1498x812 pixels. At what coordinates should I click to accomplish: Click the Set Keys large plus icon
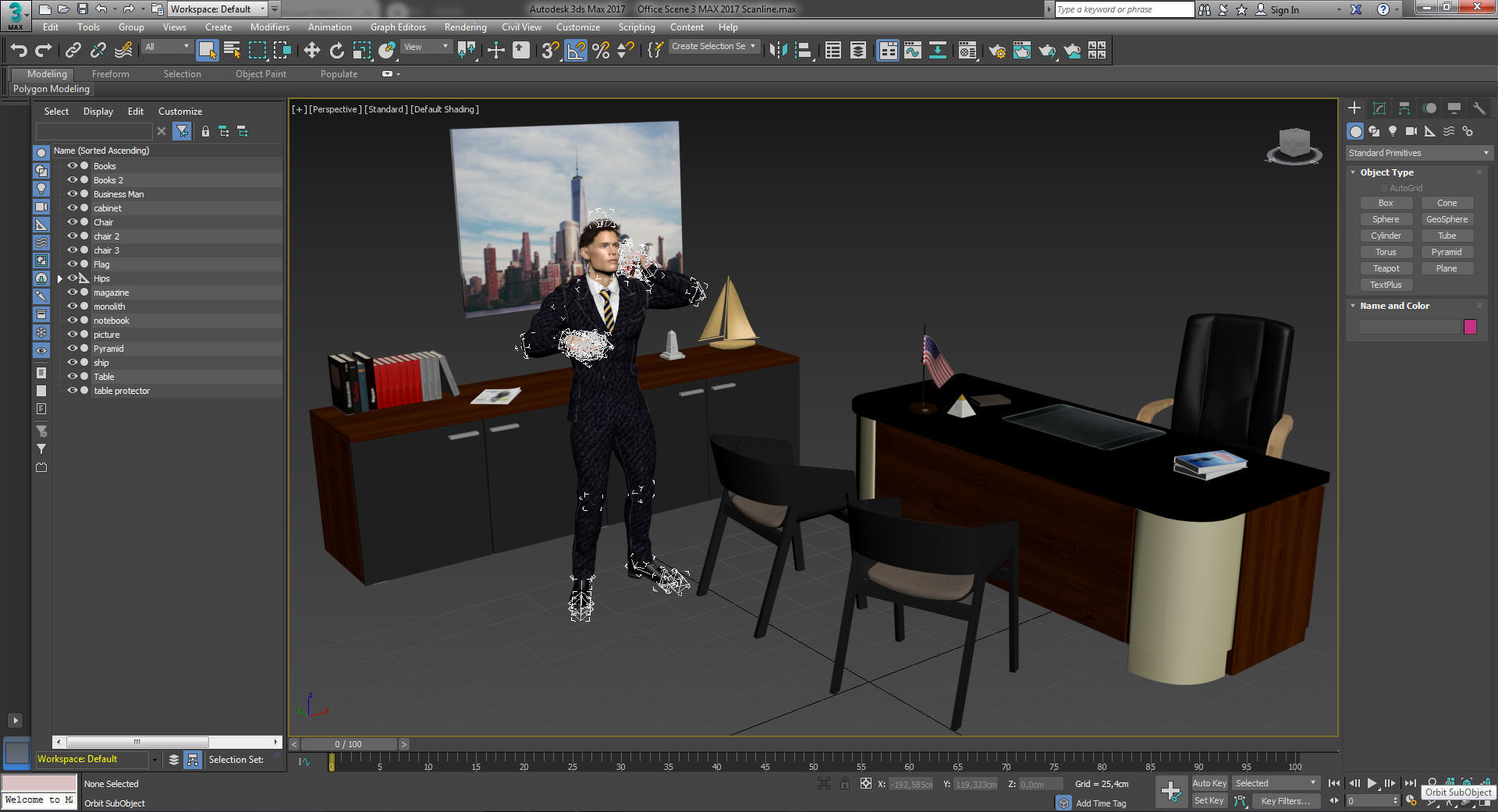pos(1171,792)
